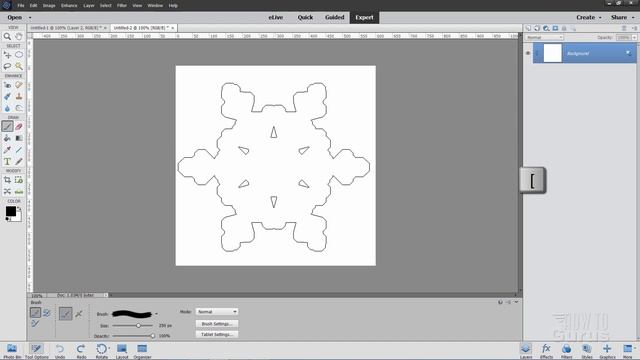Switch to Quick mode
Viewport: 640px width, 360px height.
(x=305, y=17)
